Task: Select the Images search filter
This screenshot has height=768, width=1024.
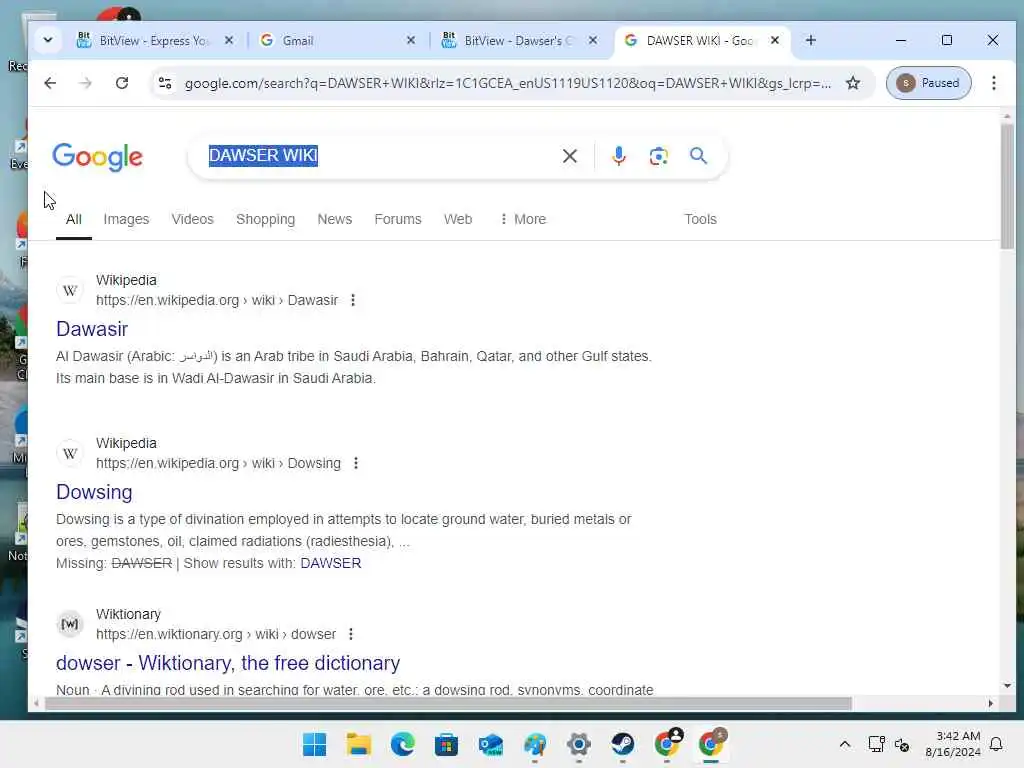Action: (126, 219)
